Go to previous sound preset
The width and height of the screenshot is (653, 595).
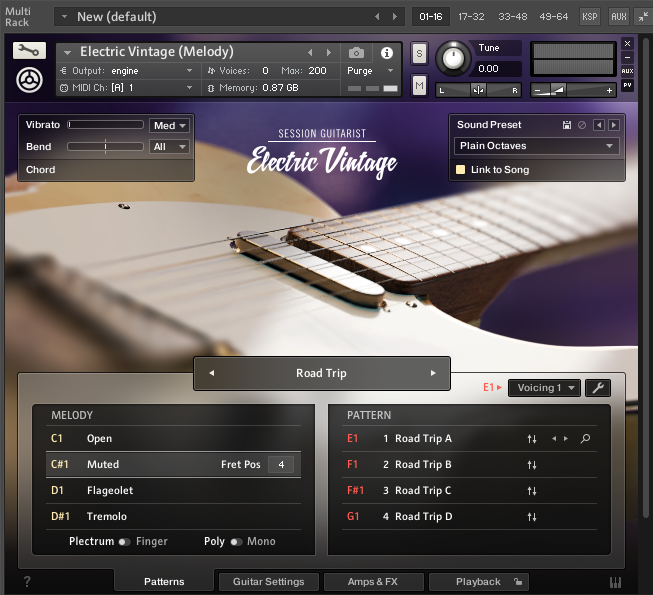coord(599,125)
